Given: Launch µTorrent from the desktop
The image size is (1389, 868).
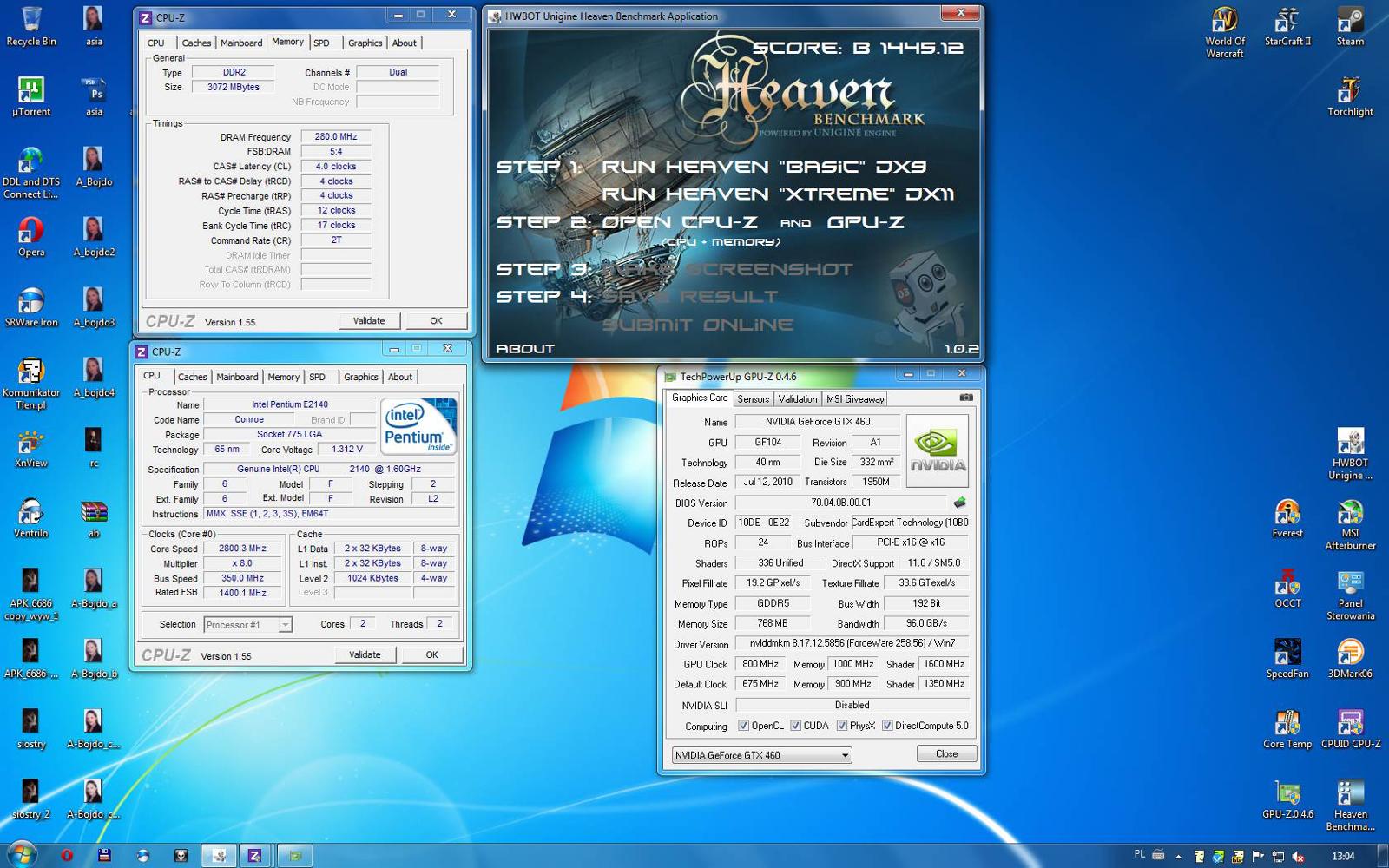Looking at the screenshot, I should pyautogui.click(x=31, y=95).
